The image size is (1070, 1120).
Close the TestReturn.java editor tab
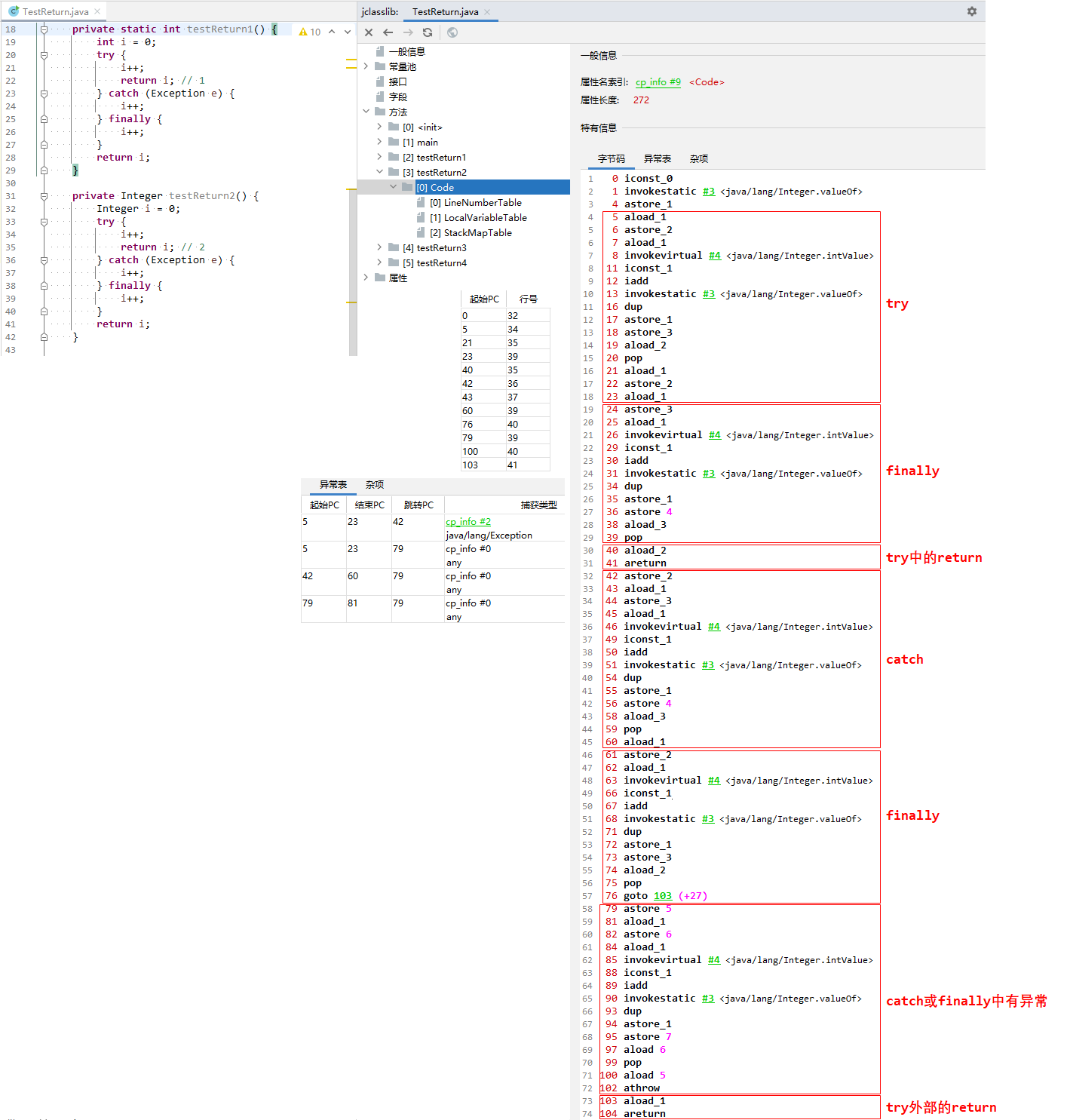click(97, 11)
